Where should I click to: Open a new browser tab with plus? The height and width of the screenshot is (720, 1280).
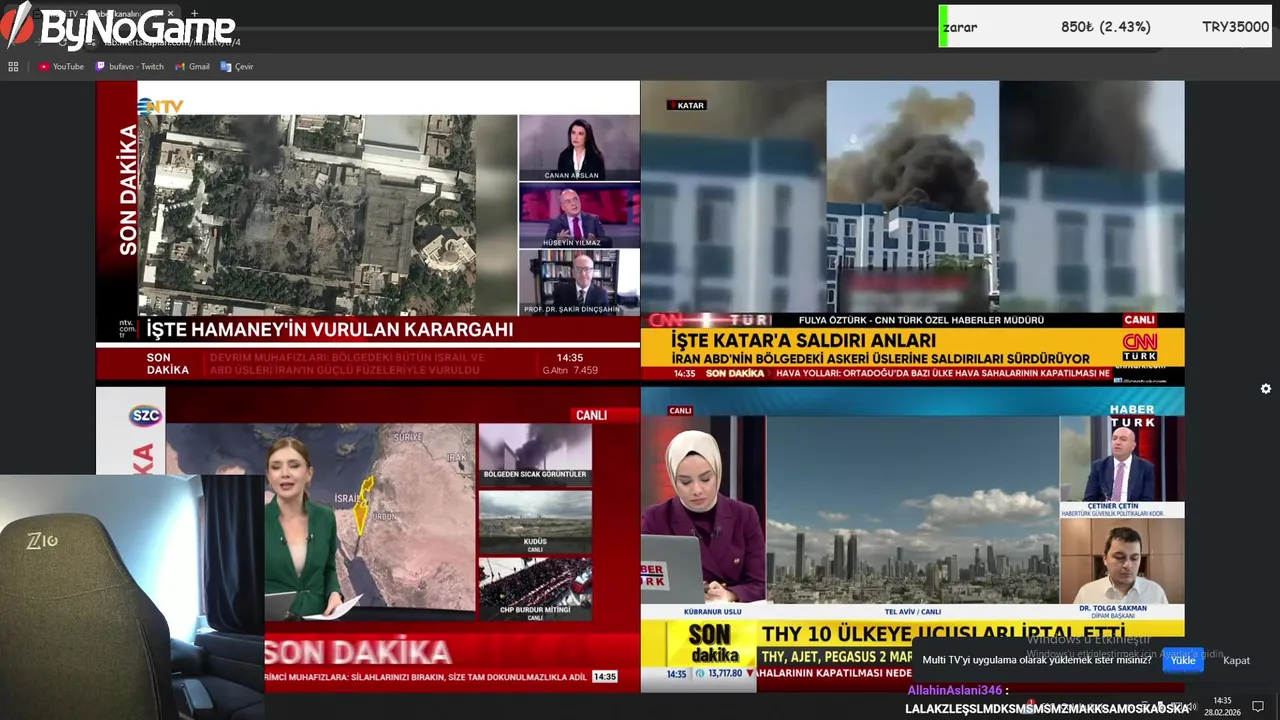(194, 14)
